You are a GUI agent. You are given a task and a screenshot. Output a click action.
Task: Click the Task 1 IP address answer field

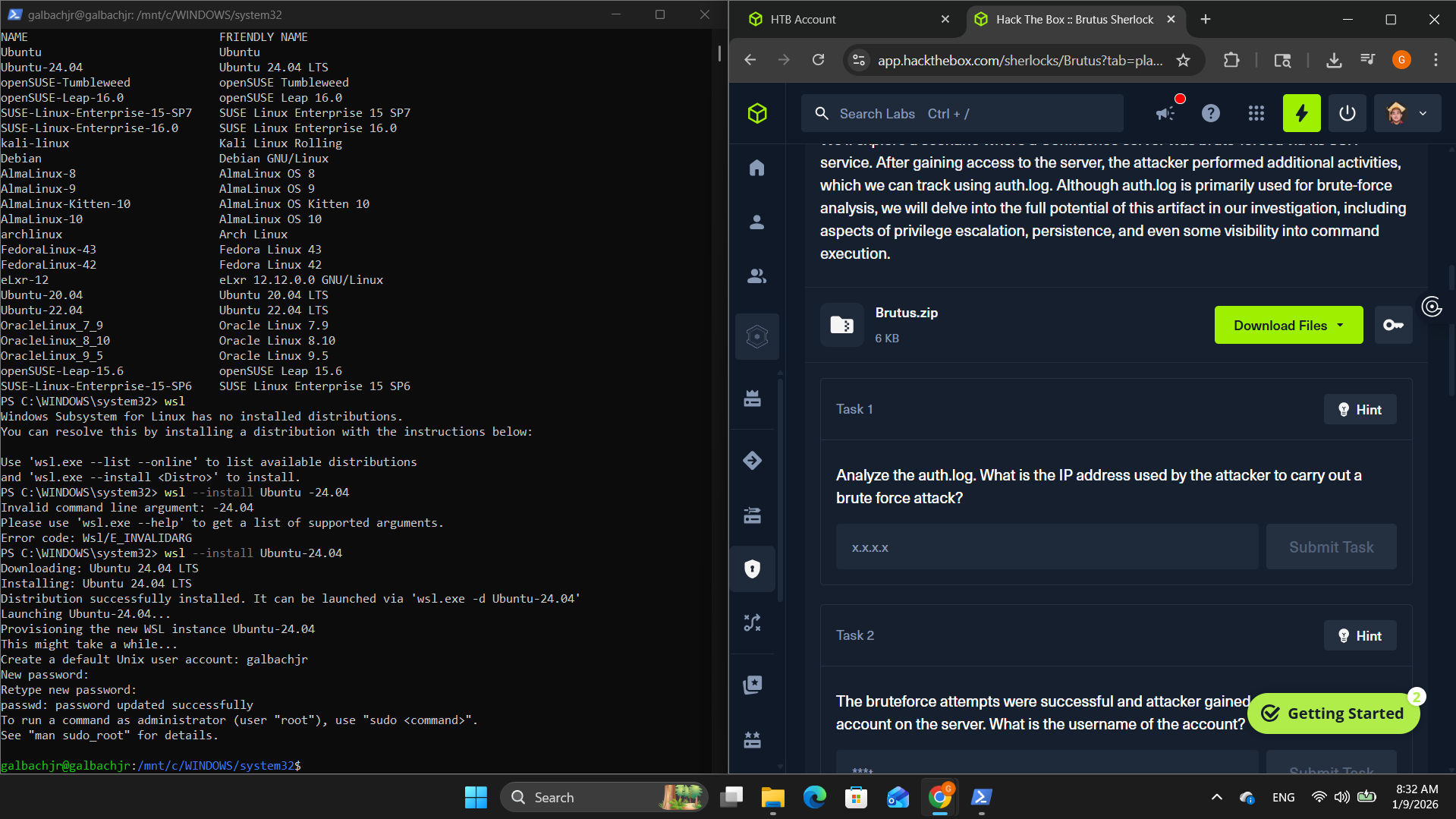tap(1047, 547)
